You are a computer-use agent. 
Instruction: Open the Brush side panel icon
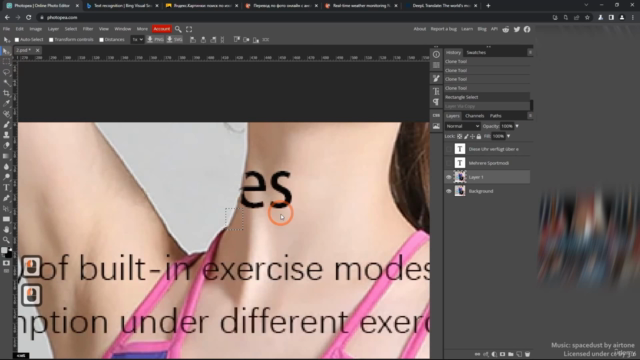(436, 79)
